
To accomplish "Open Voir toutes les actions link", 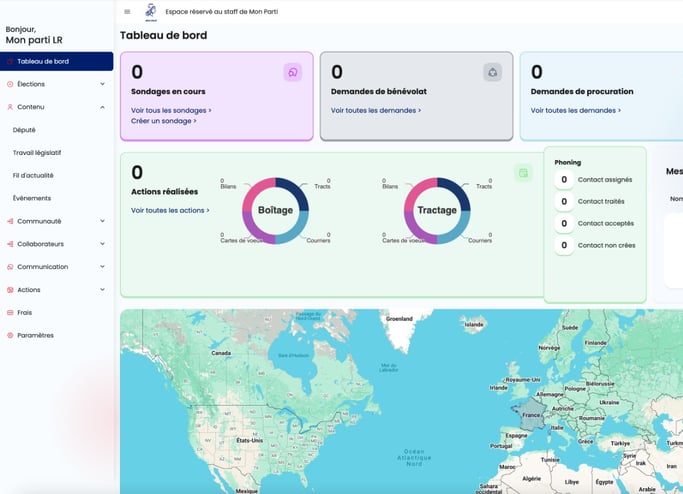I will pos(170,210).
